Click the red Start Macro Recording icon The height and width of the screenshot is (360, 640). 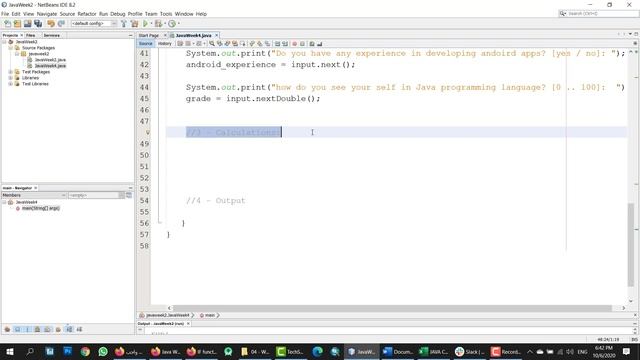click(294, 44)
